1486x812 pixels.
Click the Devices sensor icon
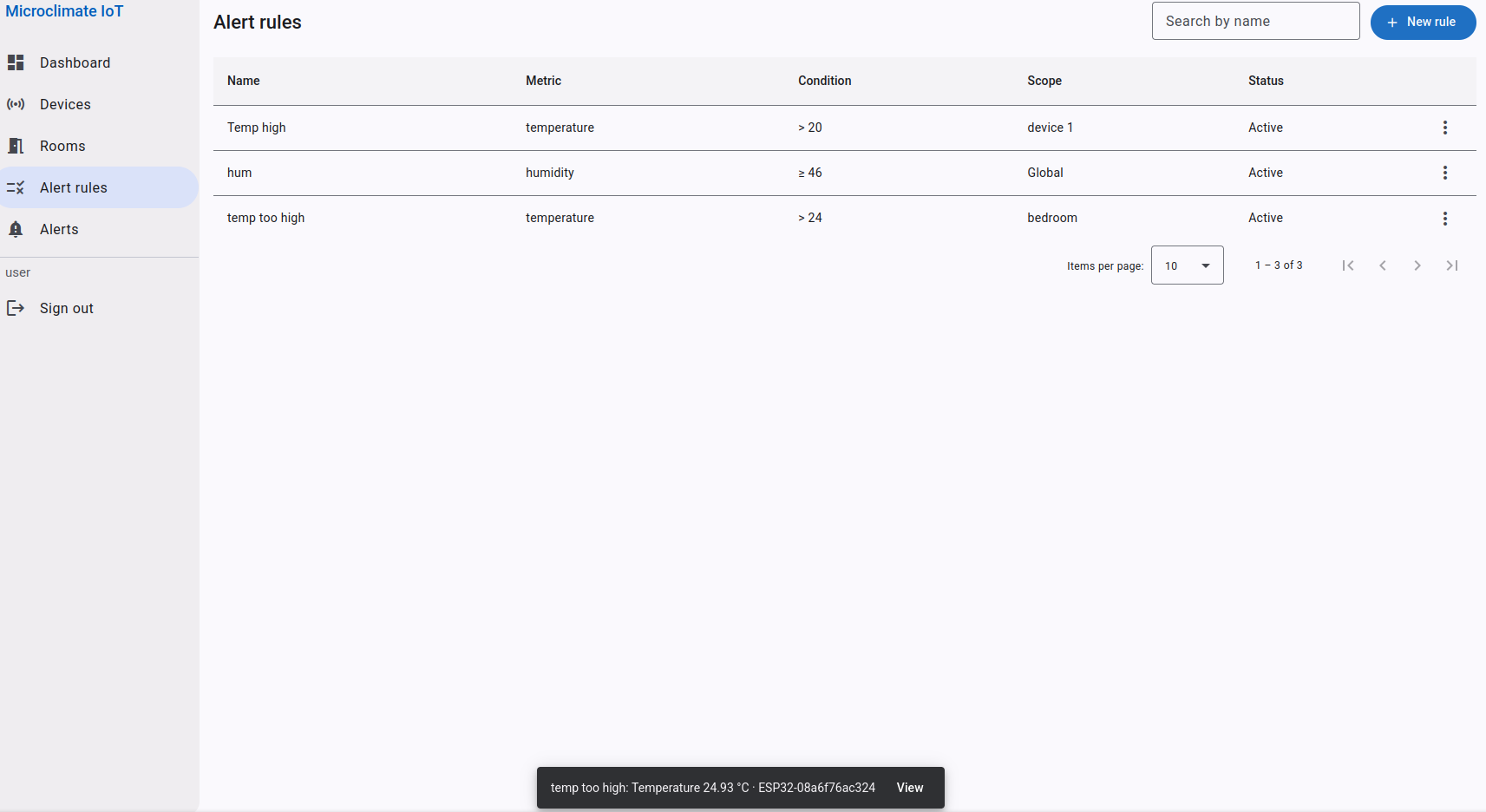16,104
